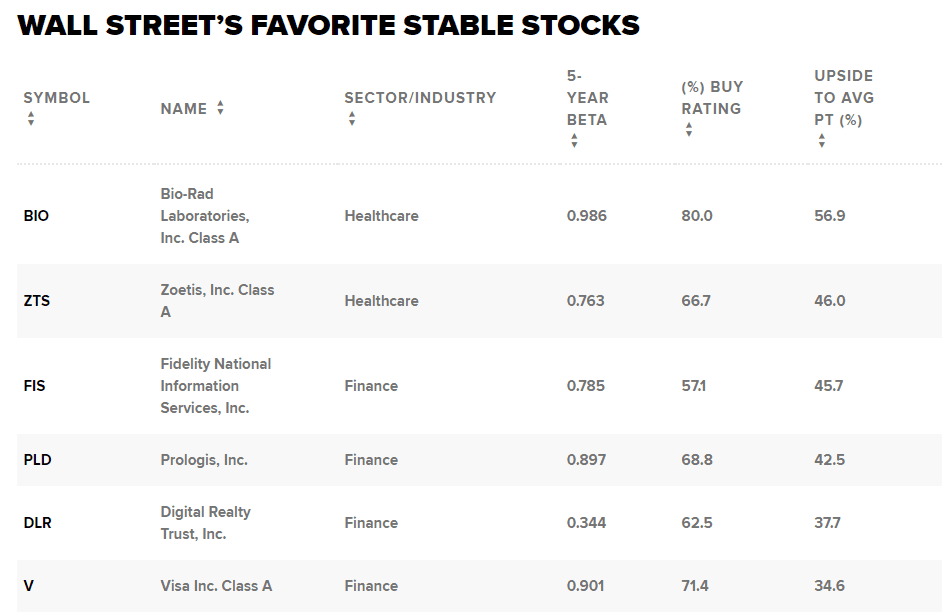Click the SECTOR/INDUSTRY column header

click(x=420, y=98)
